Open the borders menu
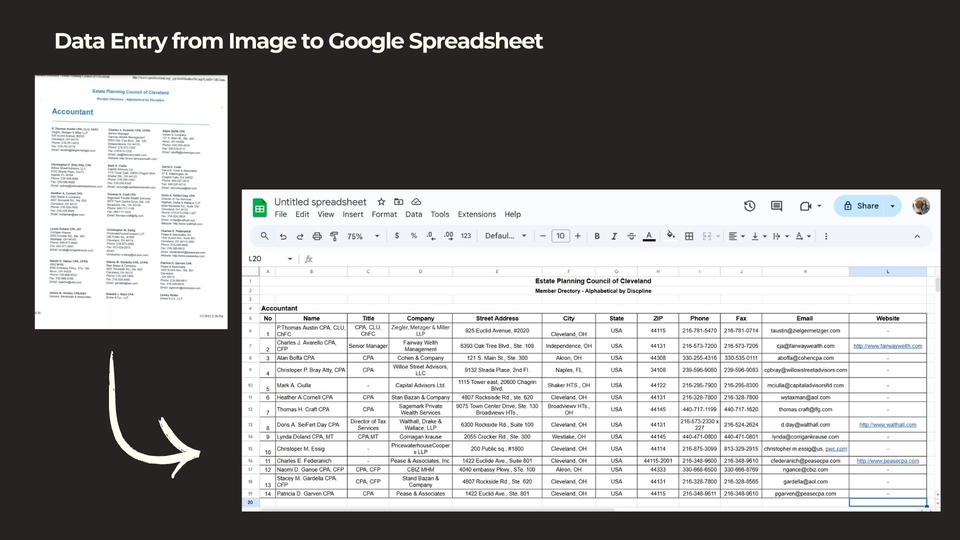The image size is (960, 540). point(689,236)
